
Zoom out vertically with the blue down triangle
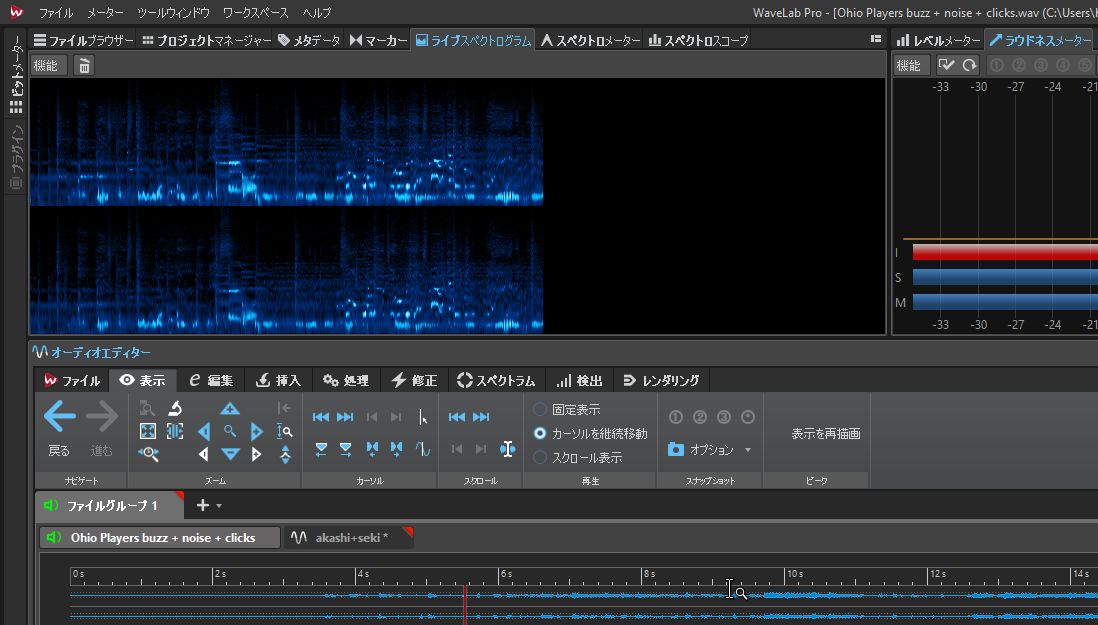point(230,454)
